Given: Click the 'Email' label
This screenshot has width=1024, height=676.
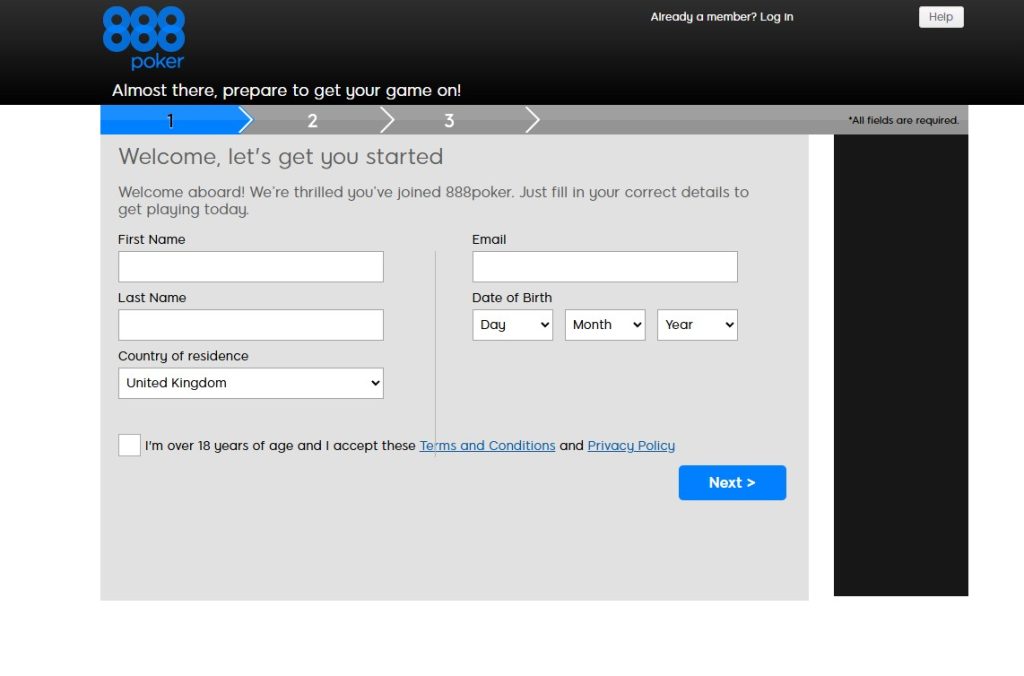Looking at the screenshot, I should pos(489,240).
